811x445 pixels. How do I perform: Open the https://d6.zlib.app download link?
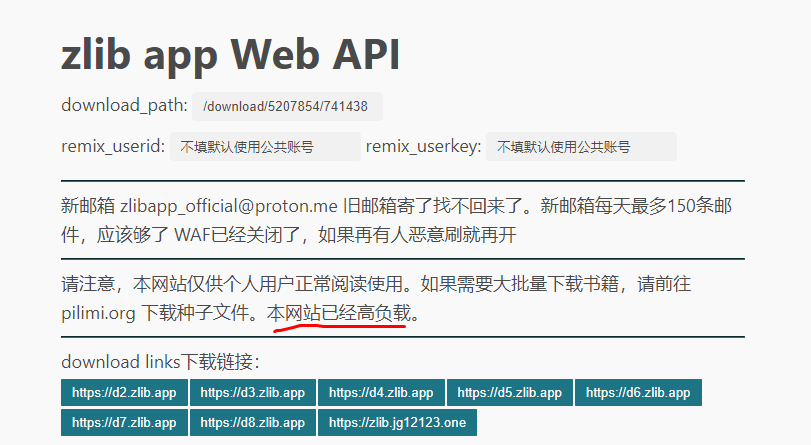pos(638,392)
